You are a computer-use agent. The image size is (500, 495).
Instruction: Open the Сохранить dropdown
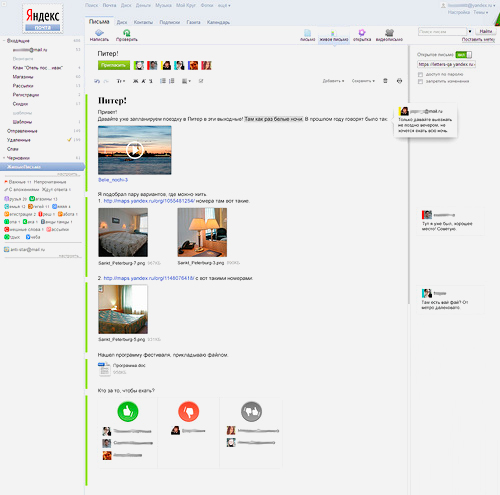[x=363, y=81]
